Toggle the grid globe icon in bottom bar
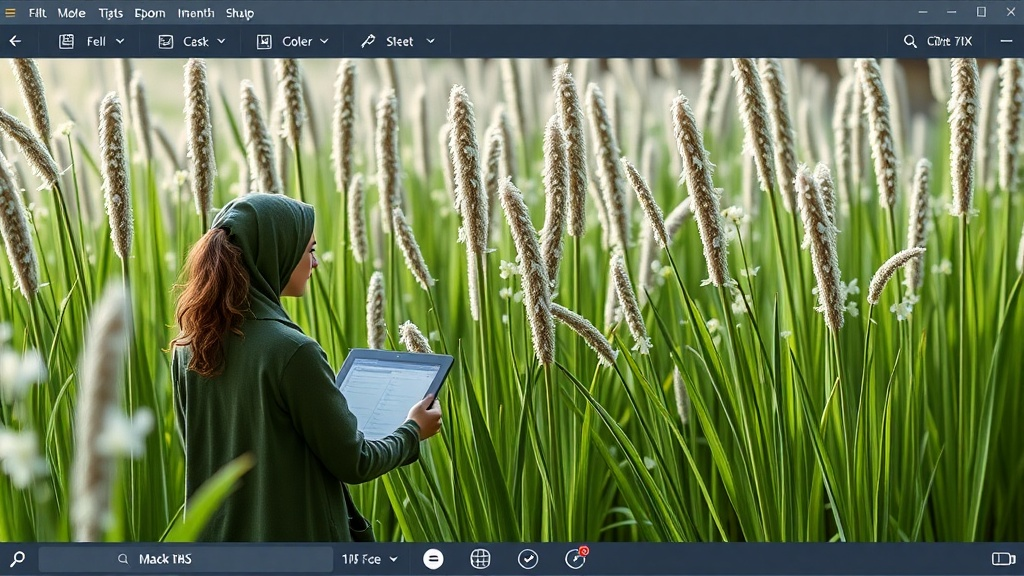Screen dimensions: 1024x576 [x=480, y=559]
